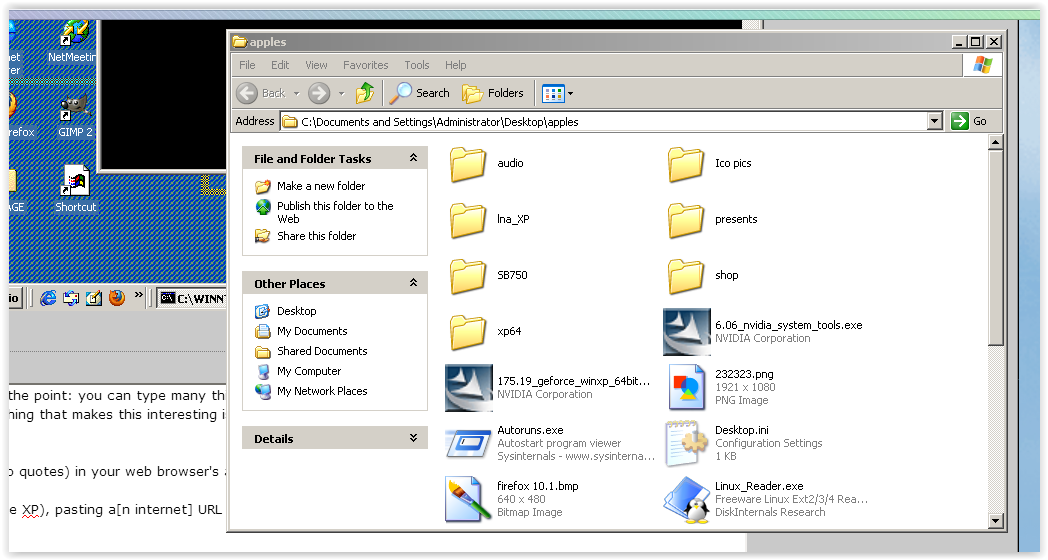
Task: Toggle the Folders pane button
Action: 493,93
